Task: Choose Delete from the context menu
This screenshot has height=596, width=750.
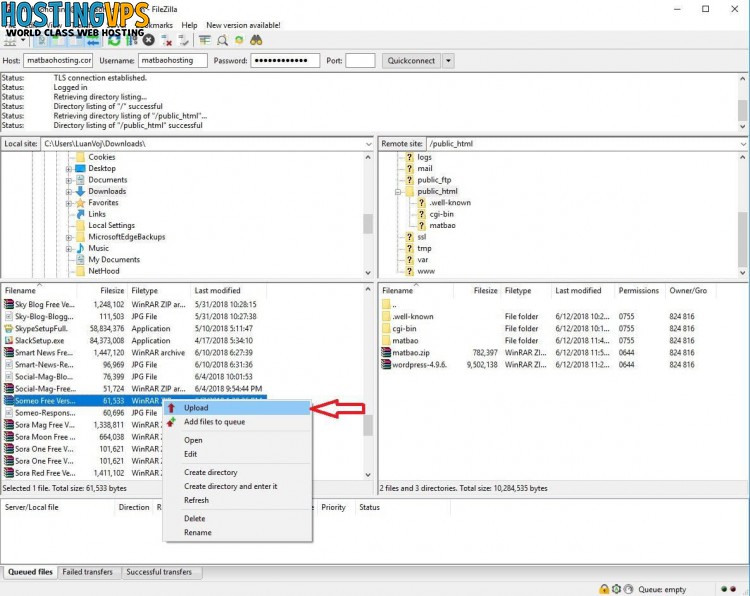Action: tap(237, 519)
